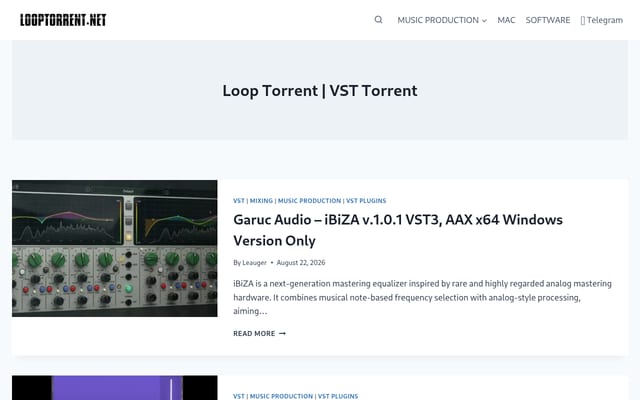
Task: Open the SOFTWARE menu item
Action: (548, 20)
